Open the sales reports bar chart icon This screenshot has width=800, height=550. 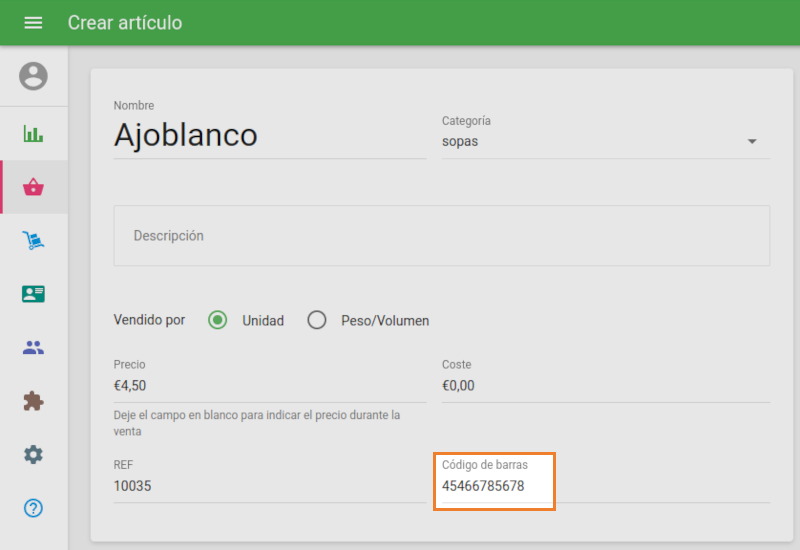tap(33, 133)
